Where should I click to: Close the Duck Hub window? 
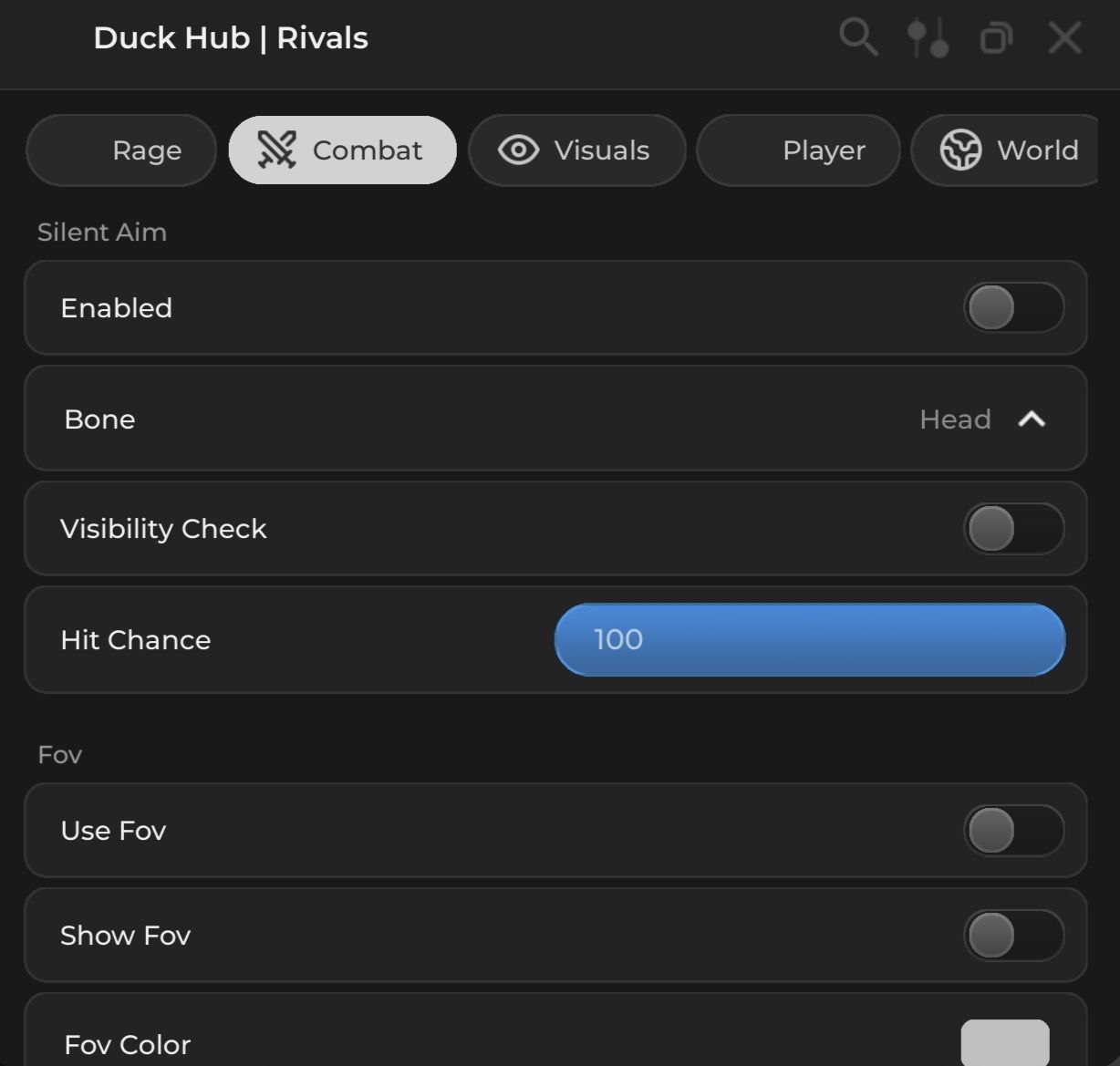point(1064,38)
